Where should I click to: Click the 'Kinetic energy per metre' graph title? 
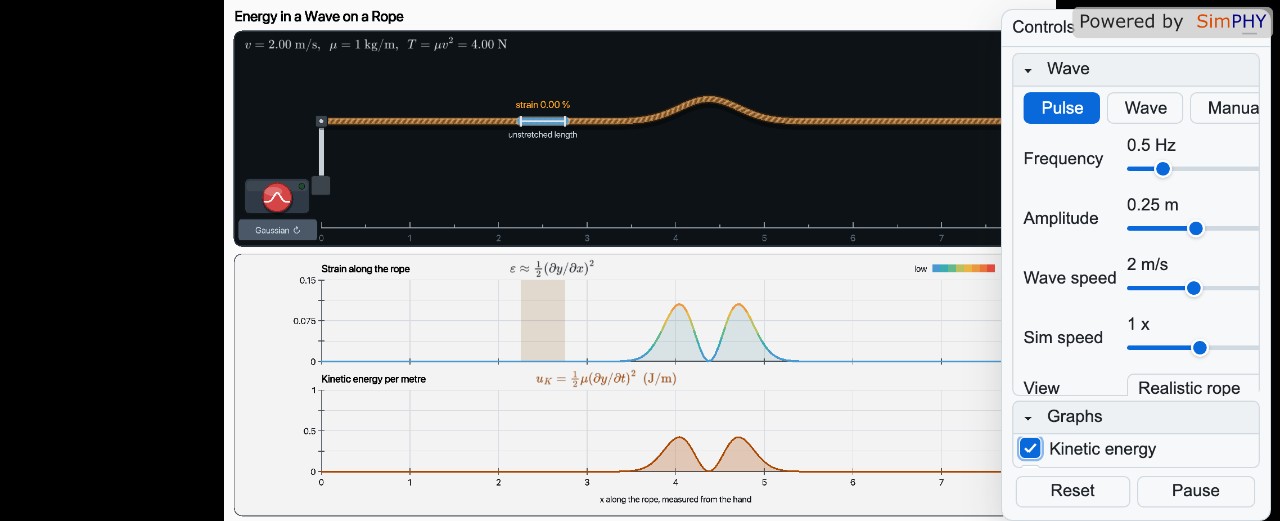pyautogui.click(x=373, y=379)
